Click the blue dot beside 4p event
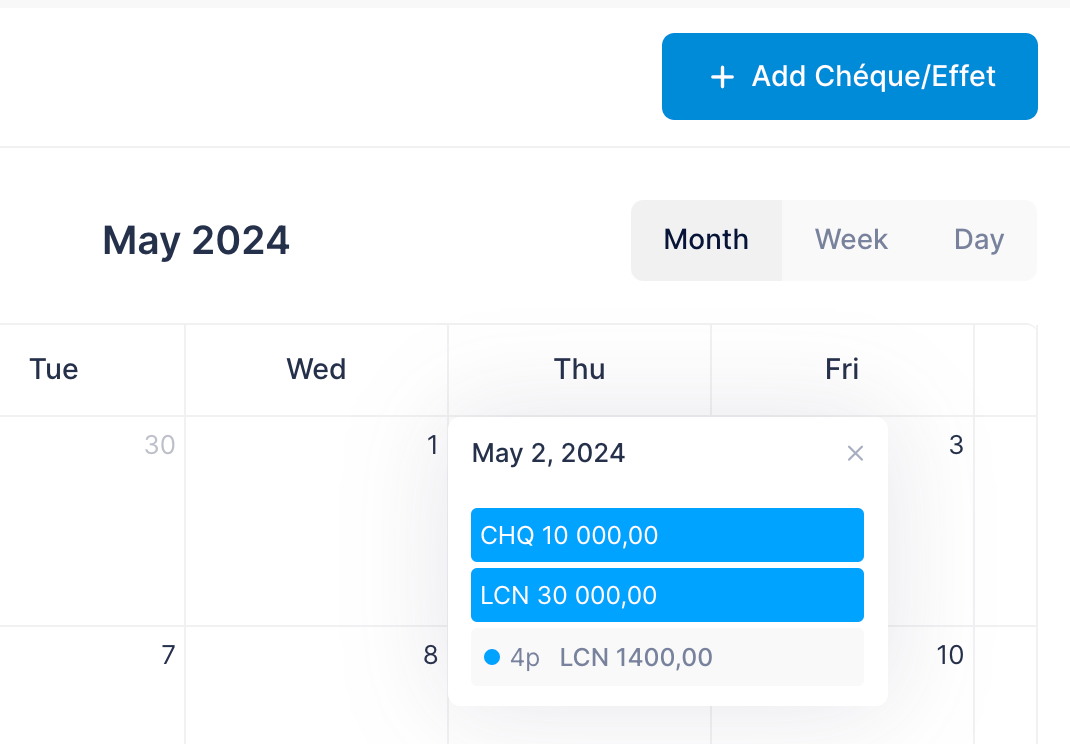Screen dimensions: 1070x744 [491, 657]
